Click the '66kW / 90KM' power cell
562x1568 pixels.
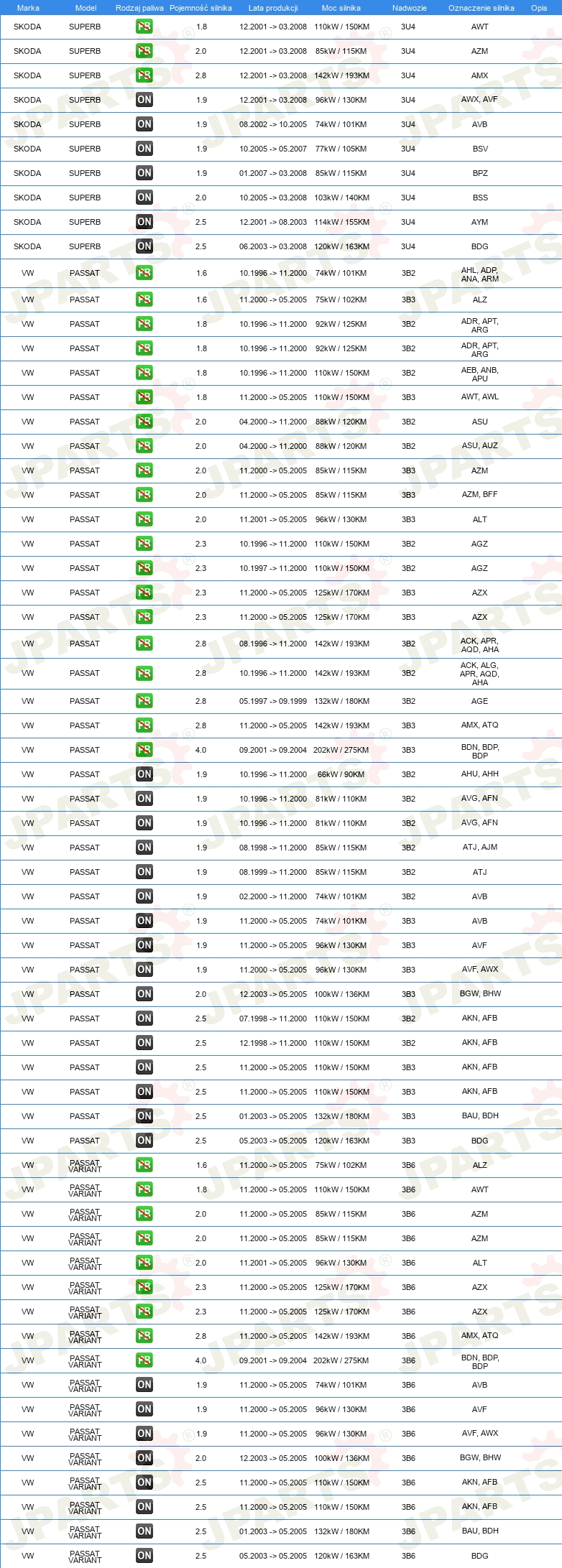pos(341,774)
